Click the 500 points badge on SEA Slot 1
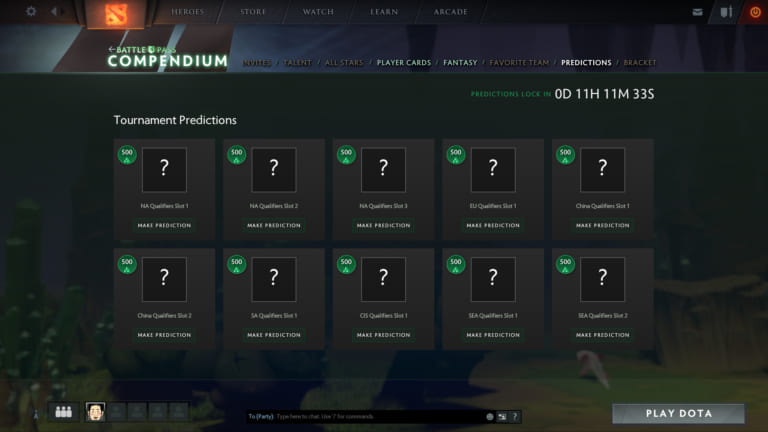This screenshot has width=768, height=432. click(x=456, y=265)
